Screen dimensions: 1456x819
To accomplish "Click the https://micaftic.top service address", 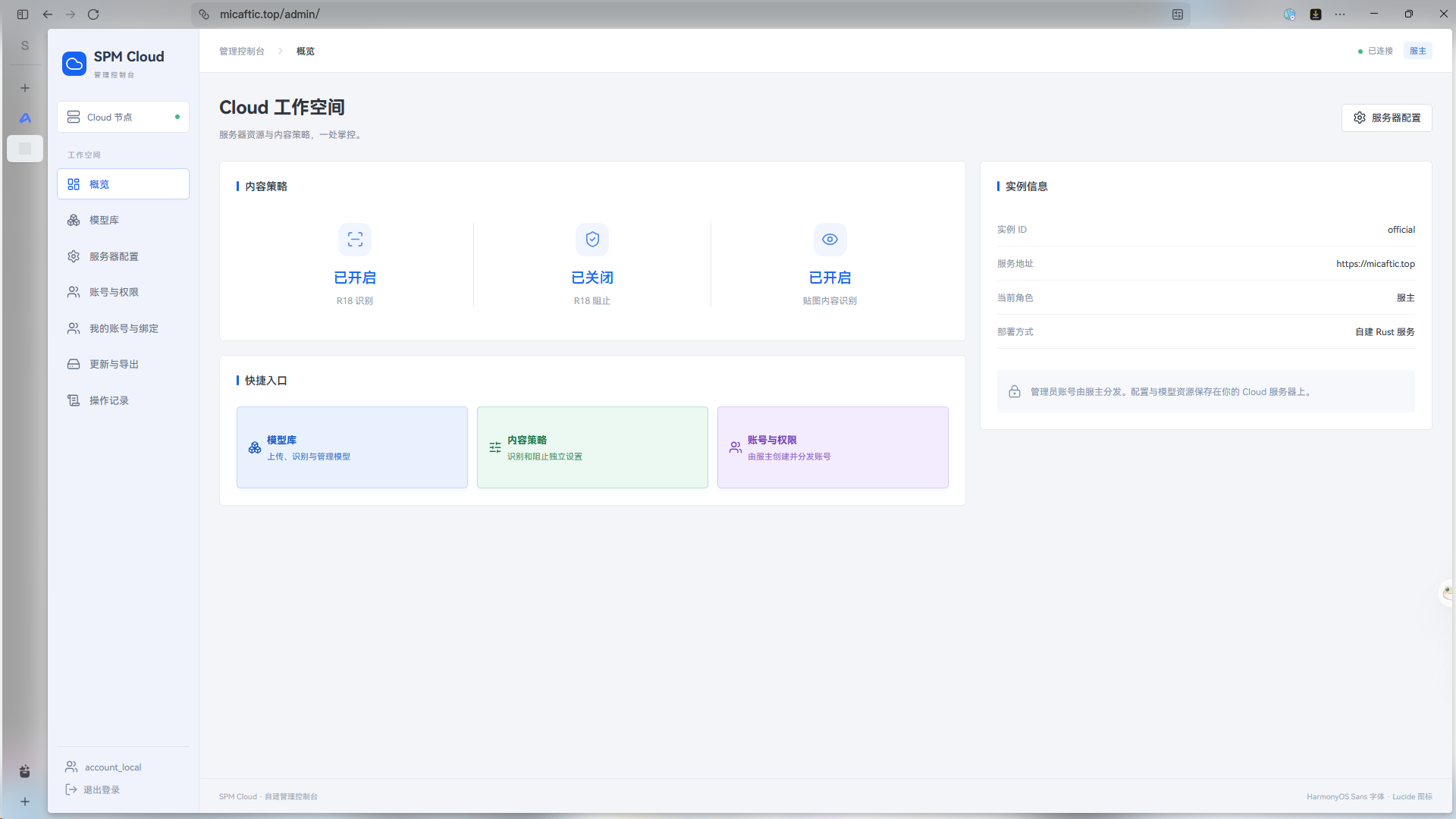I will click(1375, 264).
